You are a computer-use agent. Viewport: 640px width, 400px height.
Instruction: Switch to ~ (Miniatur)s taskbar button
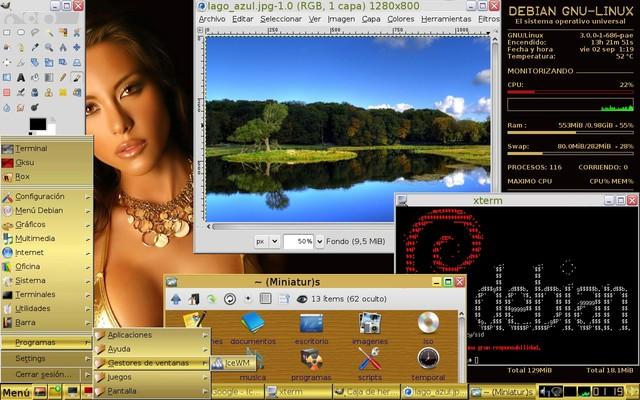[502, 392]
